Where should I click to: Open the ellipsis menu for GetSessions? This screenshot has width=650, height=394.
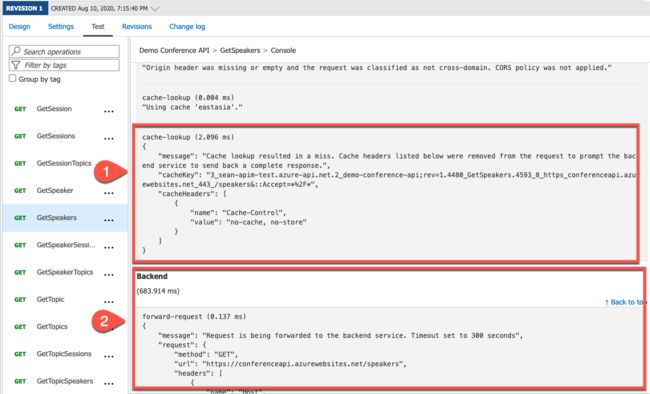[109, 139]
